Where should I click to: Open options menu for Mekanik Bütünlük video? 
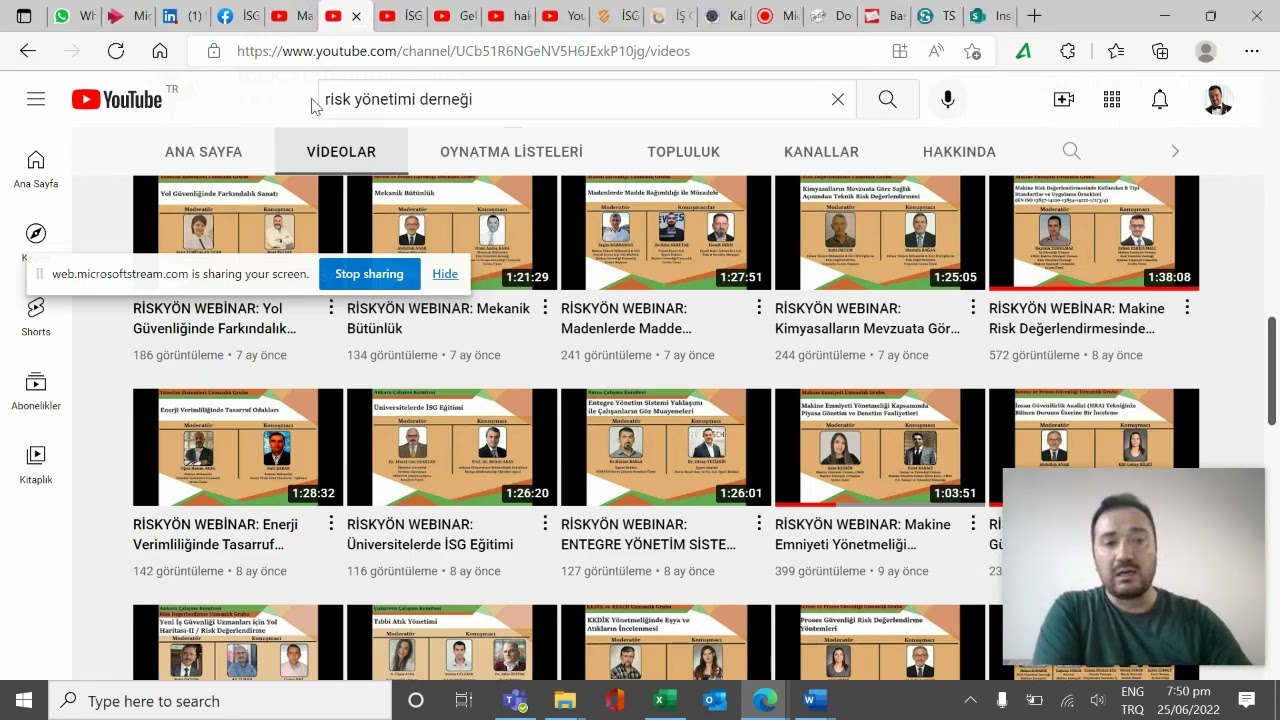(545, 308)
